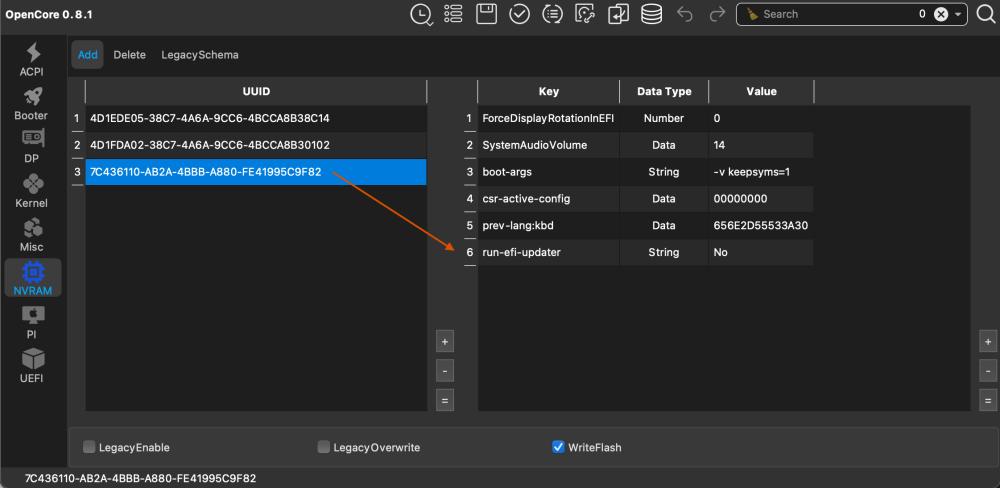Switch to the Delete tab

click(x=129, y=55)
